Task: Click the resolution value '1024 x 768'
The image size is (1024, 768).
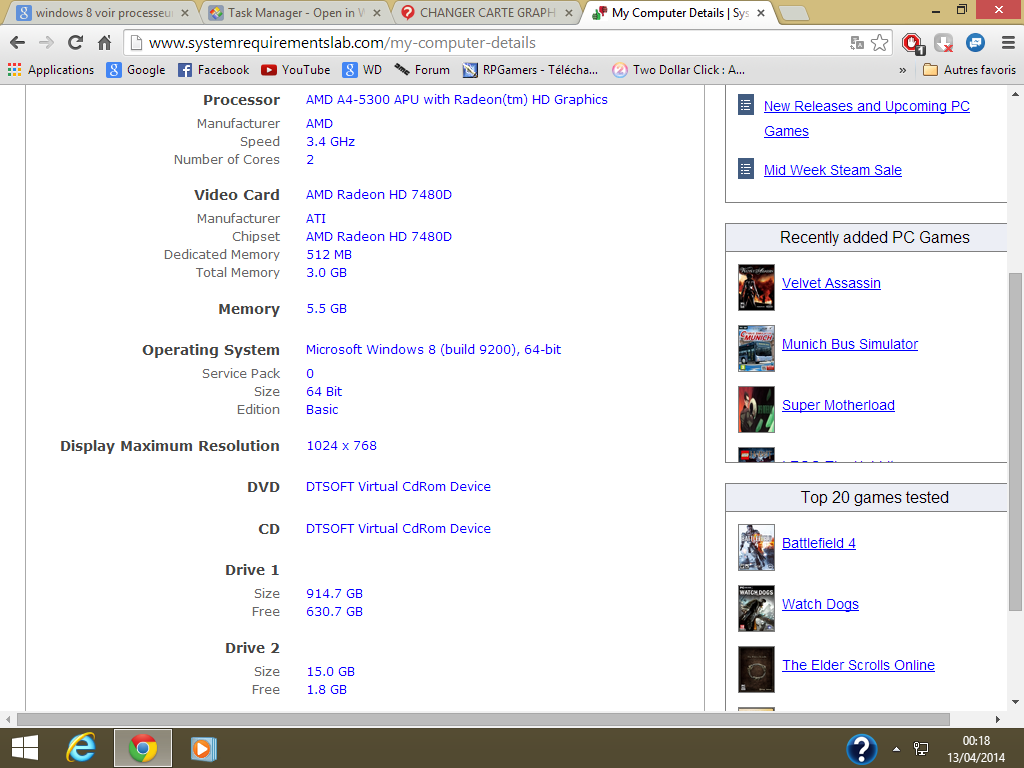Action: pos(342,445)
